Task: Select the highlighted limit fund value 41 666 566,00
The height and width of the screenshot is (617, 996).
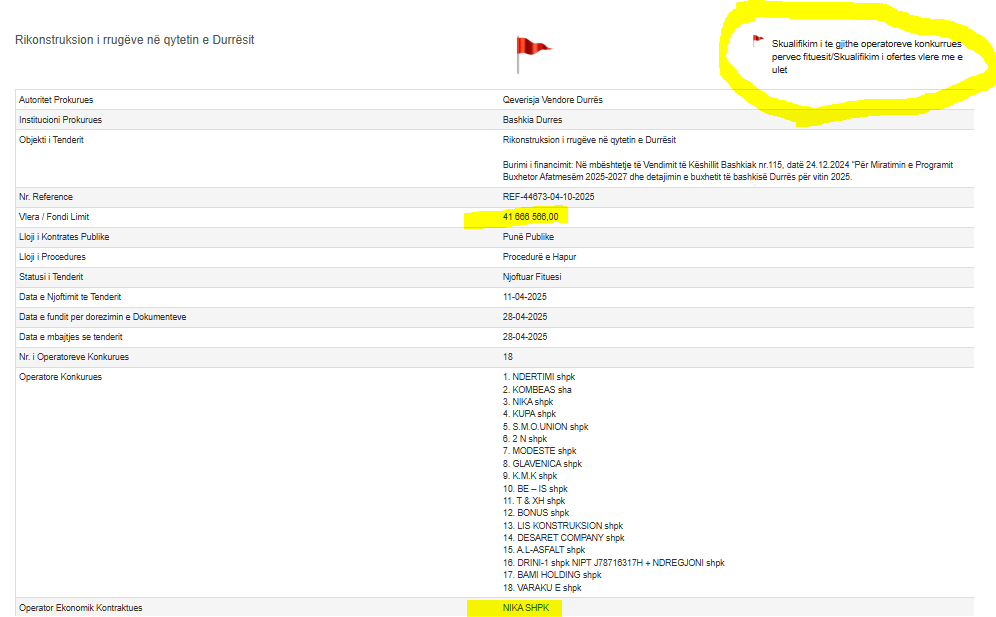Action: pos(530,217)
